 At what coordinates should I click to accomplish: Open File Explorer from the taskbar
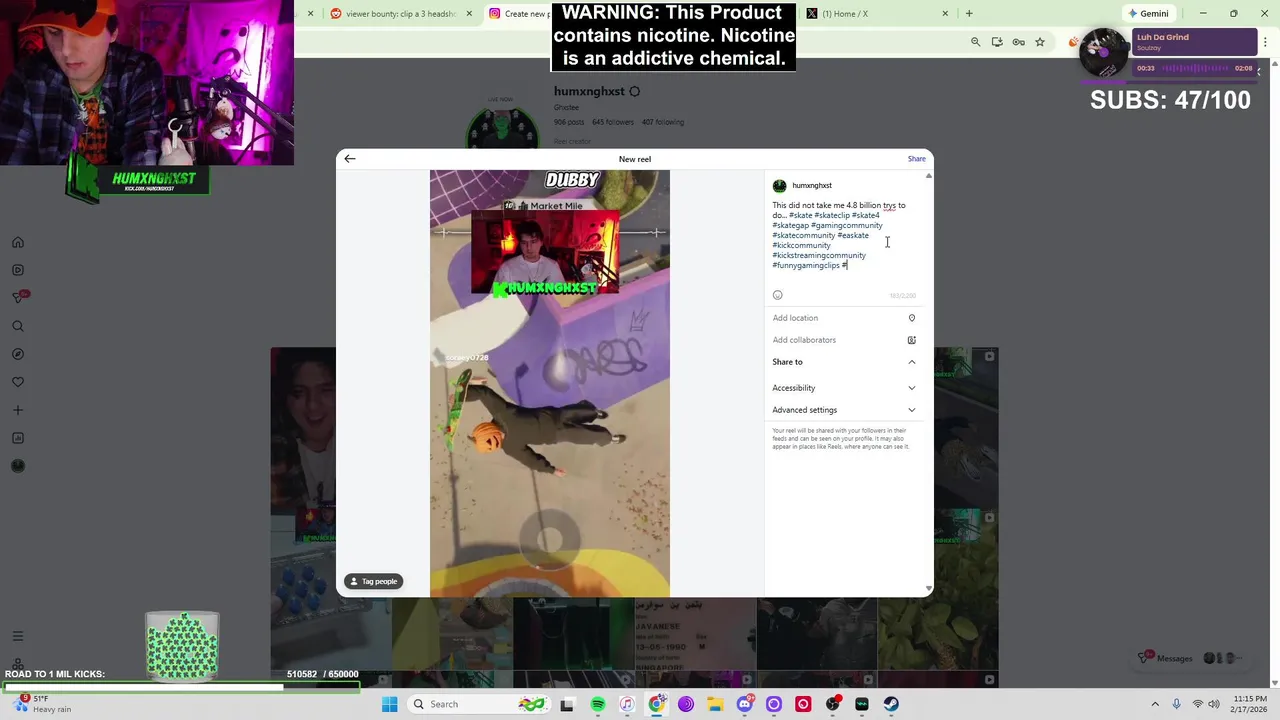click(x=715, y=704)
